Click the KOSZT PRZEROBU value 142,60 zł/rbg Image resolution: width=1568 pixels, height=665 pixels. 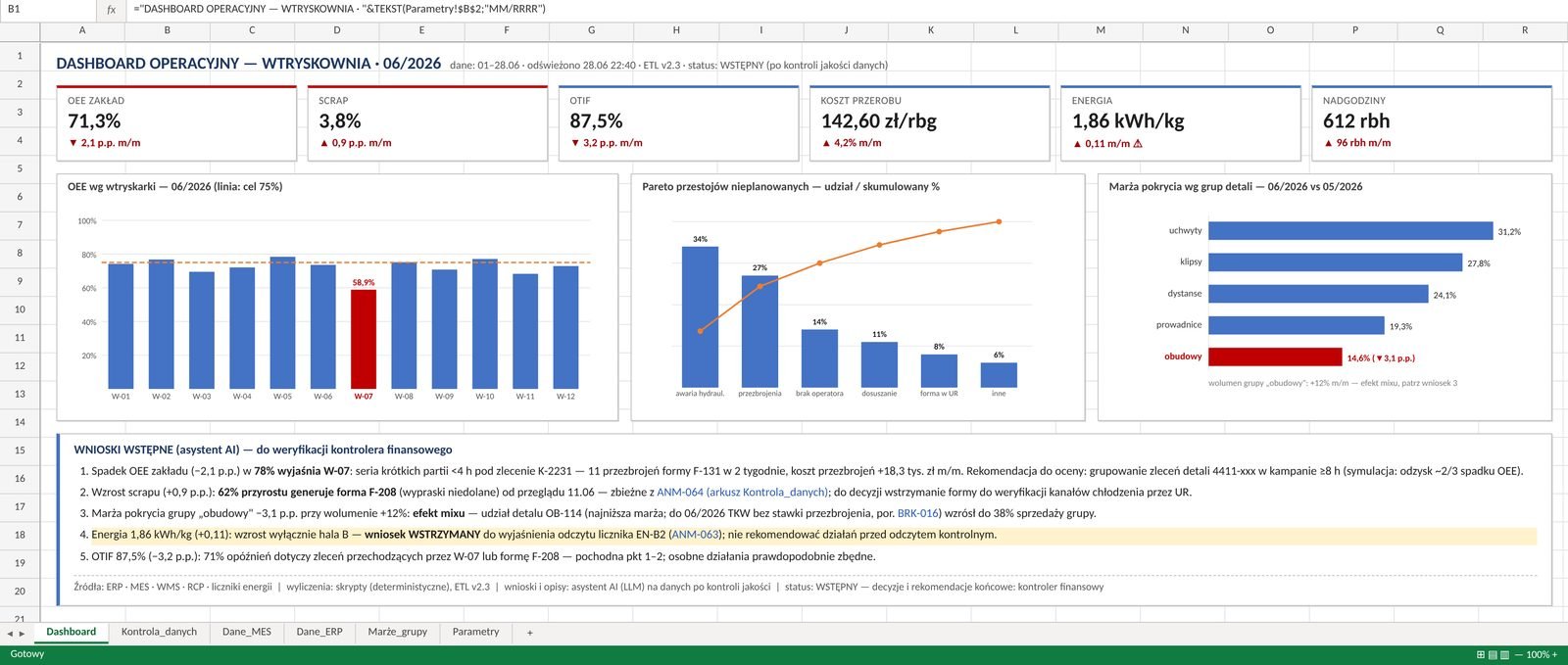coord(879,121)
